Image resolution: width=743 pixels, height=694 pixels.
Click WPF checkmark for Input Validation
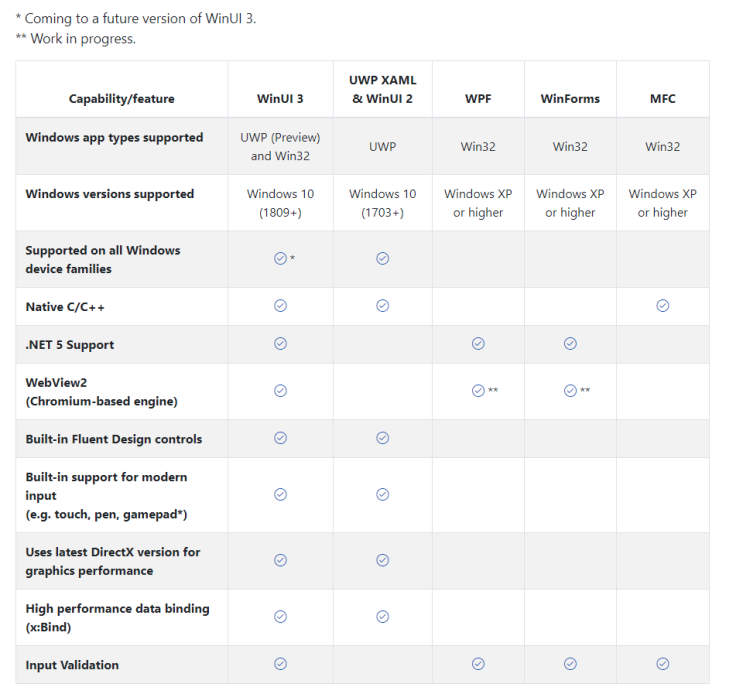[478, 663]
